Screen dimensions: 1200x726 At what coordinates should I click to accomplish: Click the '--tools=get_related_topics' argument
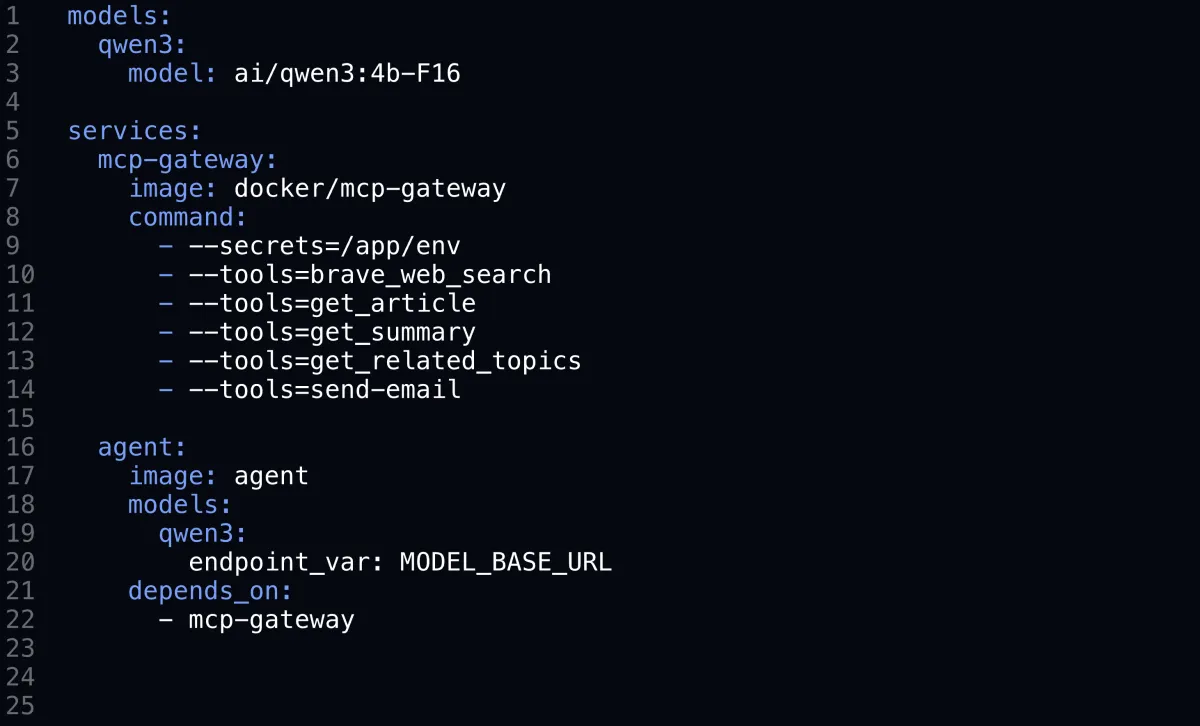point(385,360)
